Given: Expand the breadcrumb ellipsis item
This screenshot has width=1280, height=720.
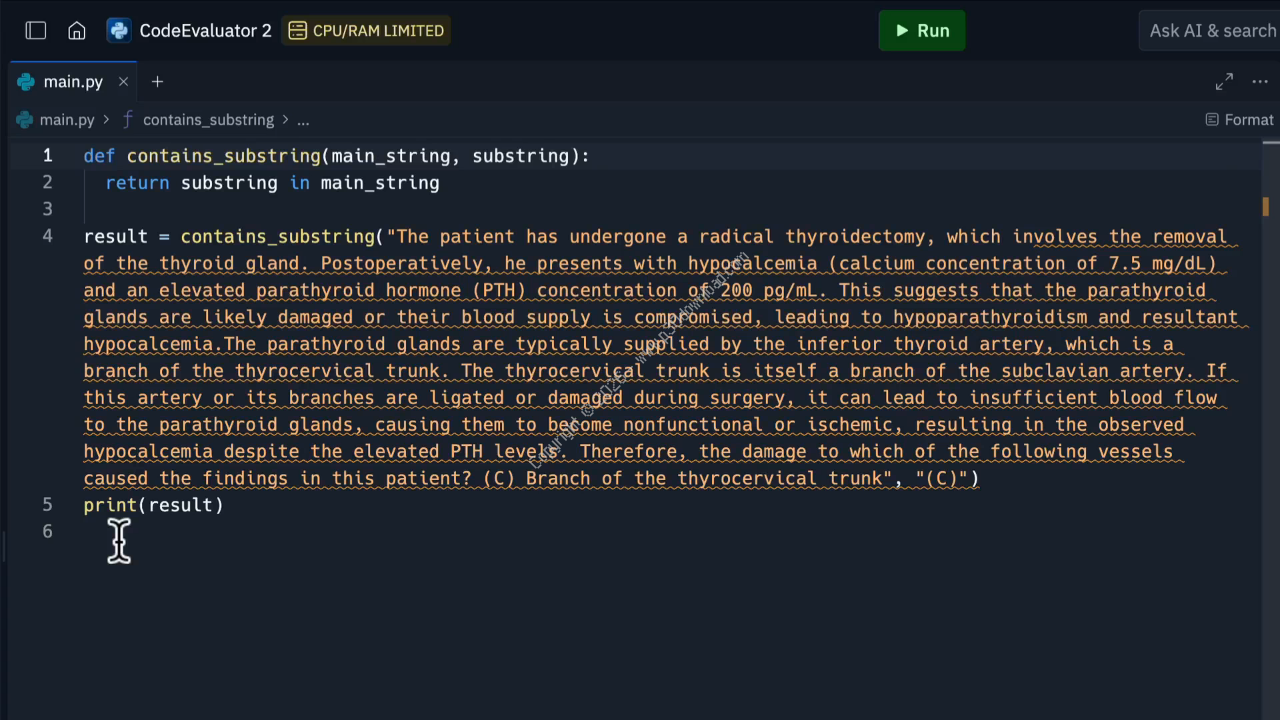Looking at the screenshot, I should tap(303, 120).
